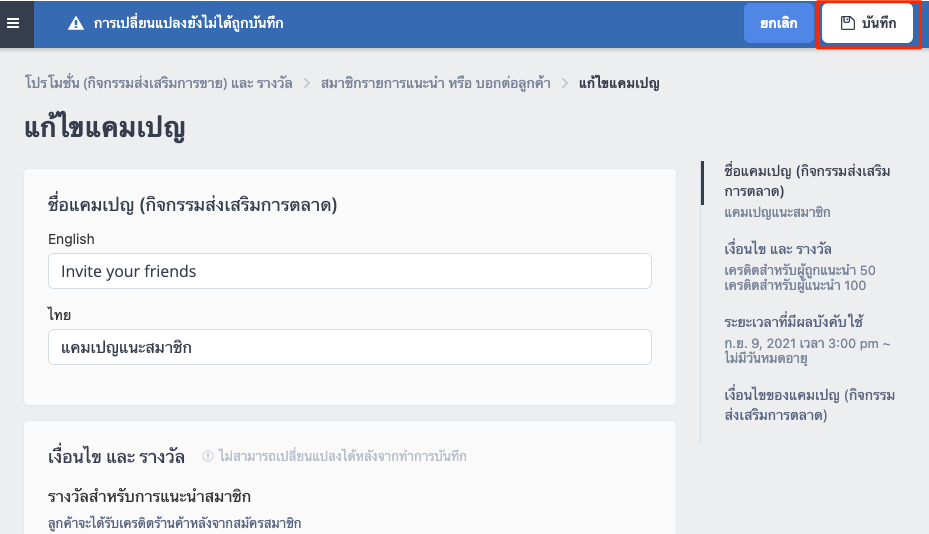
Task: Click the แก้ไขแคมเปญ page heading
Action: 105,128
